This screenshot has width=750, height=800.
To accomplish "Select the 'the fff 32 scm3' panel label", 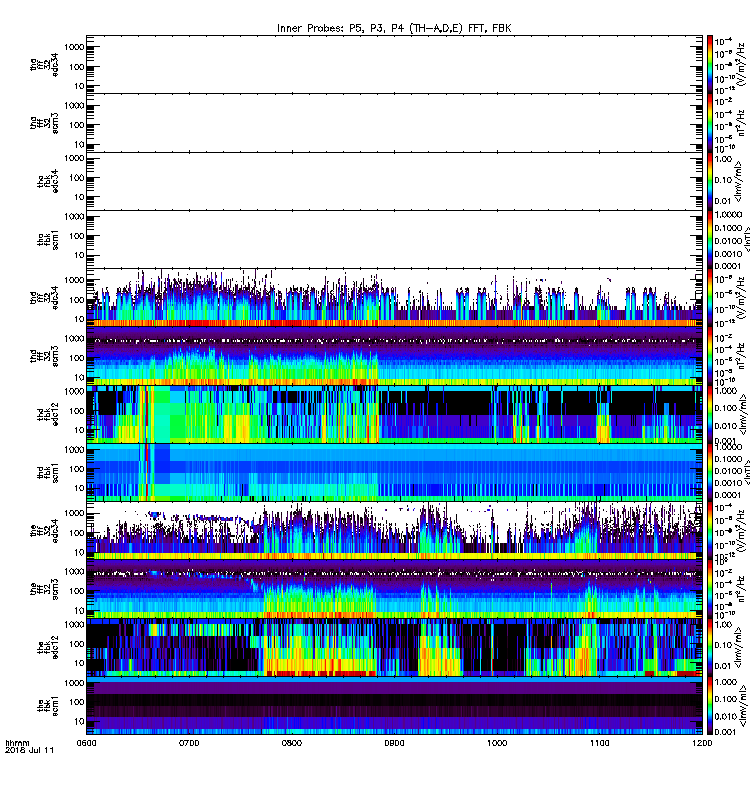I will pyautogui.click(x=44, y=589).
